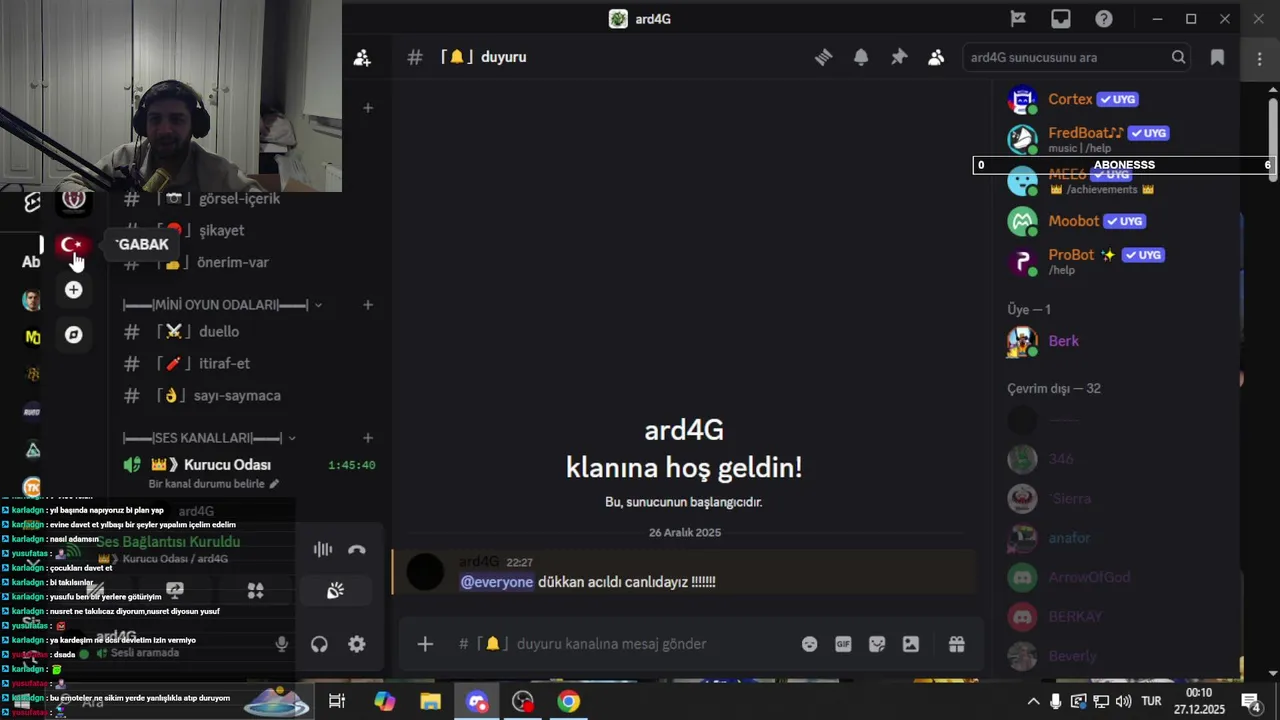Open the help question mark icon
This screenshot has width=1280, height=720.
[x=1104, y=18]
